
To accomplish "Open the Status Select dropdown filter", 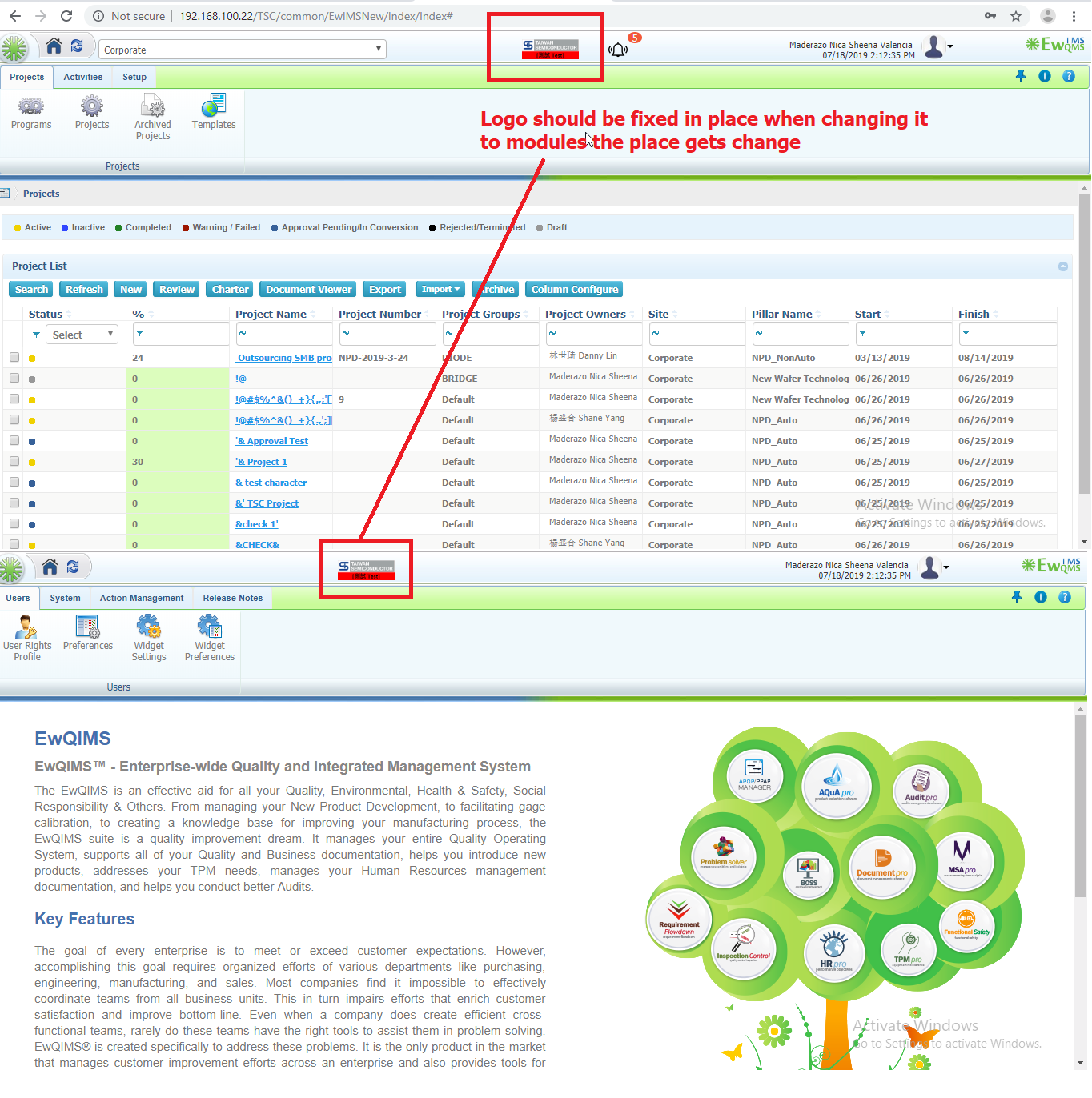I will pyautogui.click(x=82, y=335).
